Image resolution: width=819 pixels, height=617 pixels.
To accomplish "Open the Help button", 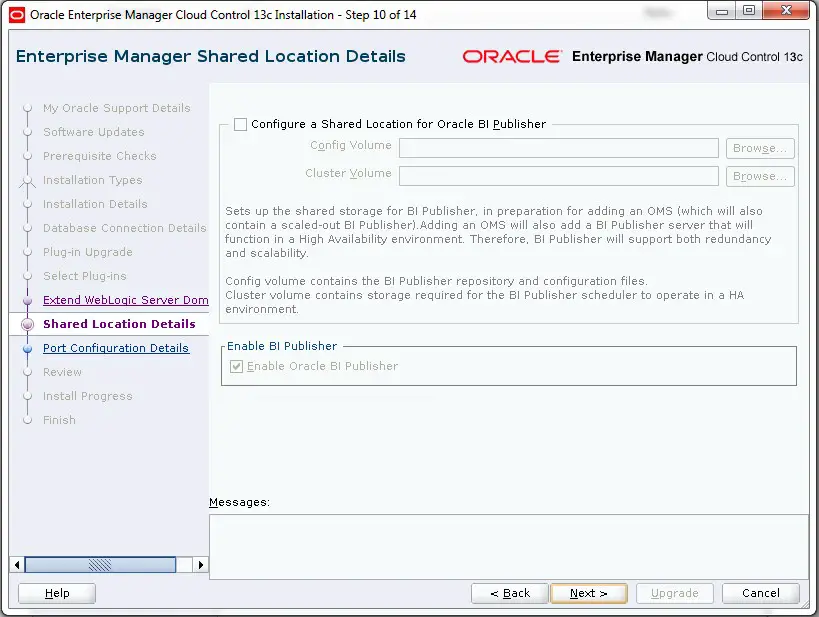I will click(57, 593).
